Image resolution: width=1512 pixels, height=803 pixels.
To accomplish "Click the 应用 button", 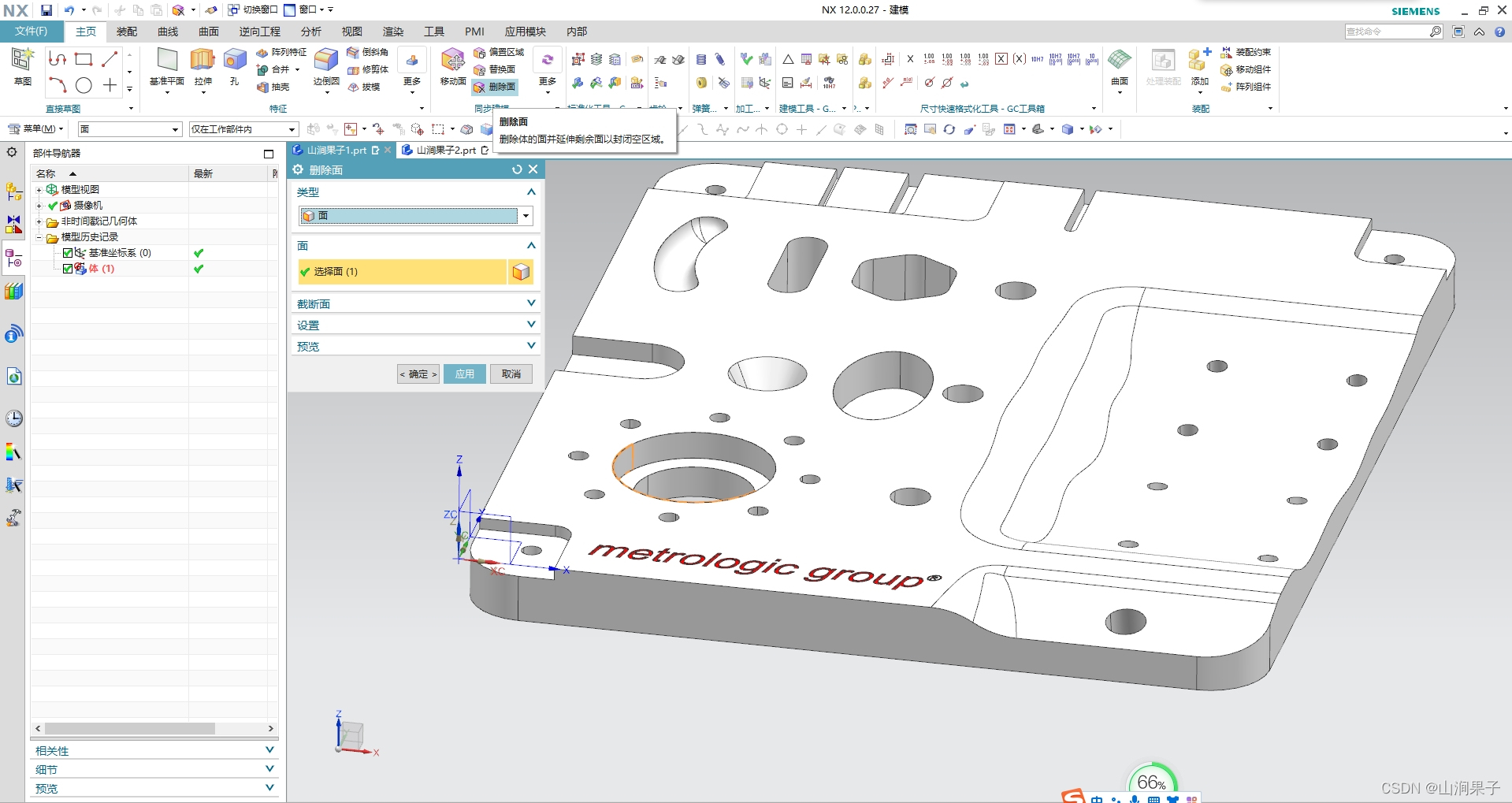I will (465, 374).
